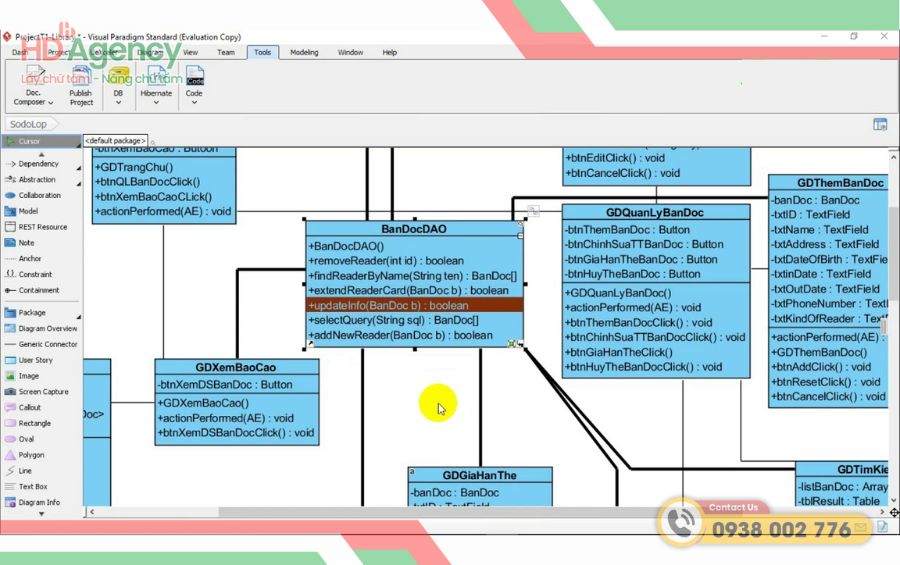The width and height of the screenshot is (900, 565).
Task: Open the Team tab
Action: (x=226, y=52)
